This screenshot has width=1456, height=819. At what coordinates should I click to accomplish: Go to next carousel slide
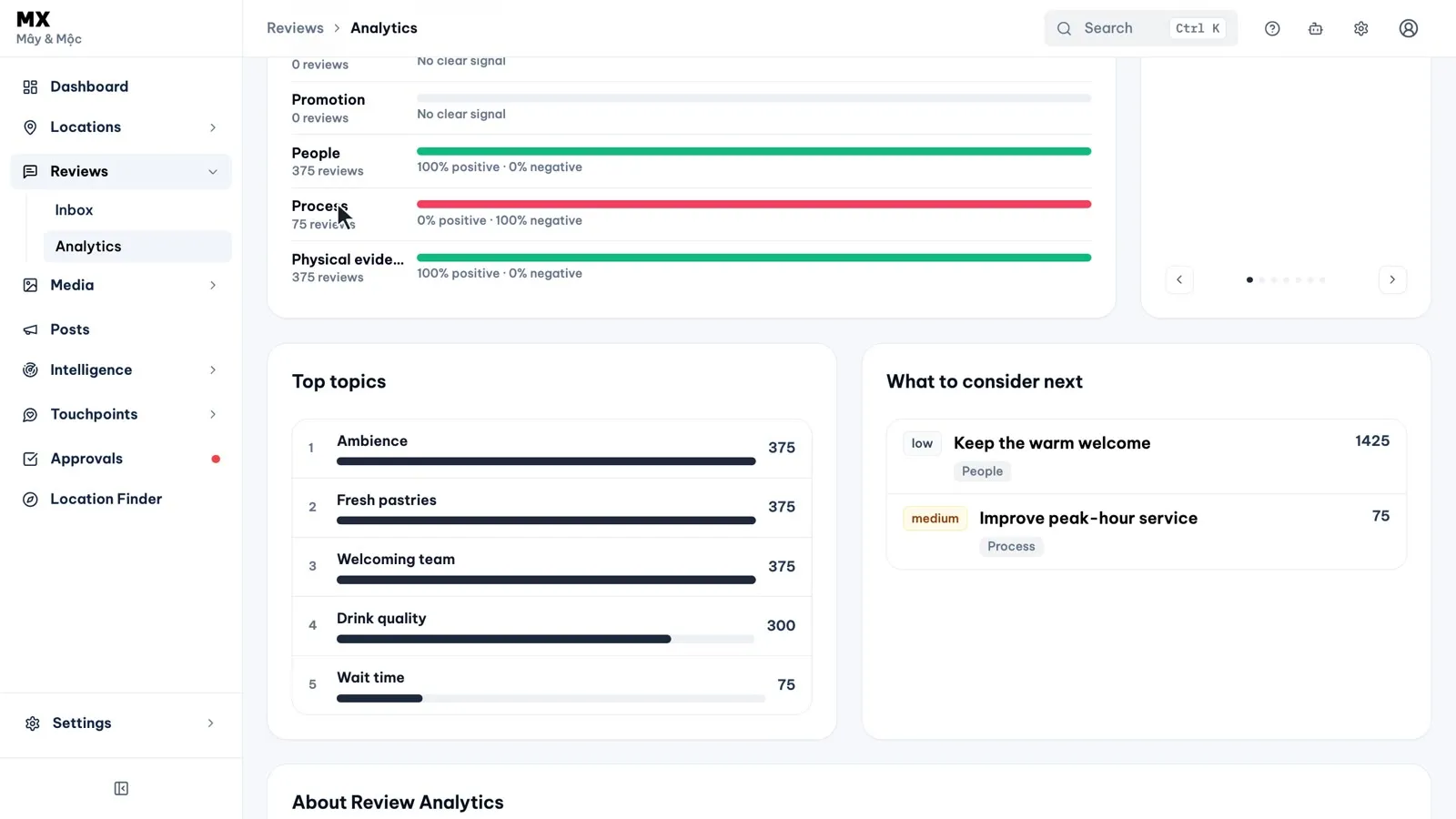point(1392,279)
